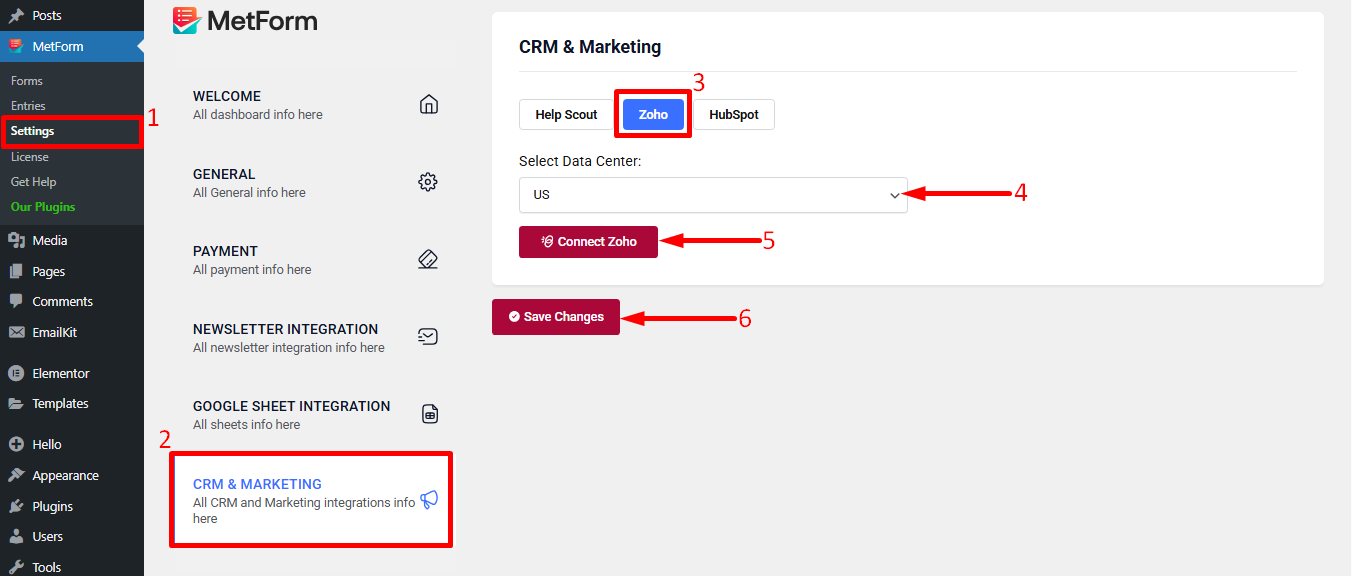1352x576 pixels.
Task: Click the MetForm logo icon
Action: [x=186, y=20]
